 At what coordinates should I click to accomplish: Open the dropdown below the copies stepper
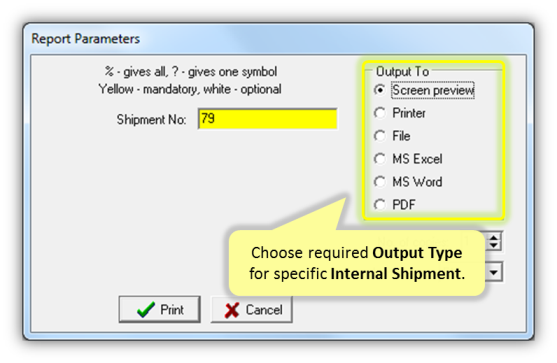[x=494, y=272]
